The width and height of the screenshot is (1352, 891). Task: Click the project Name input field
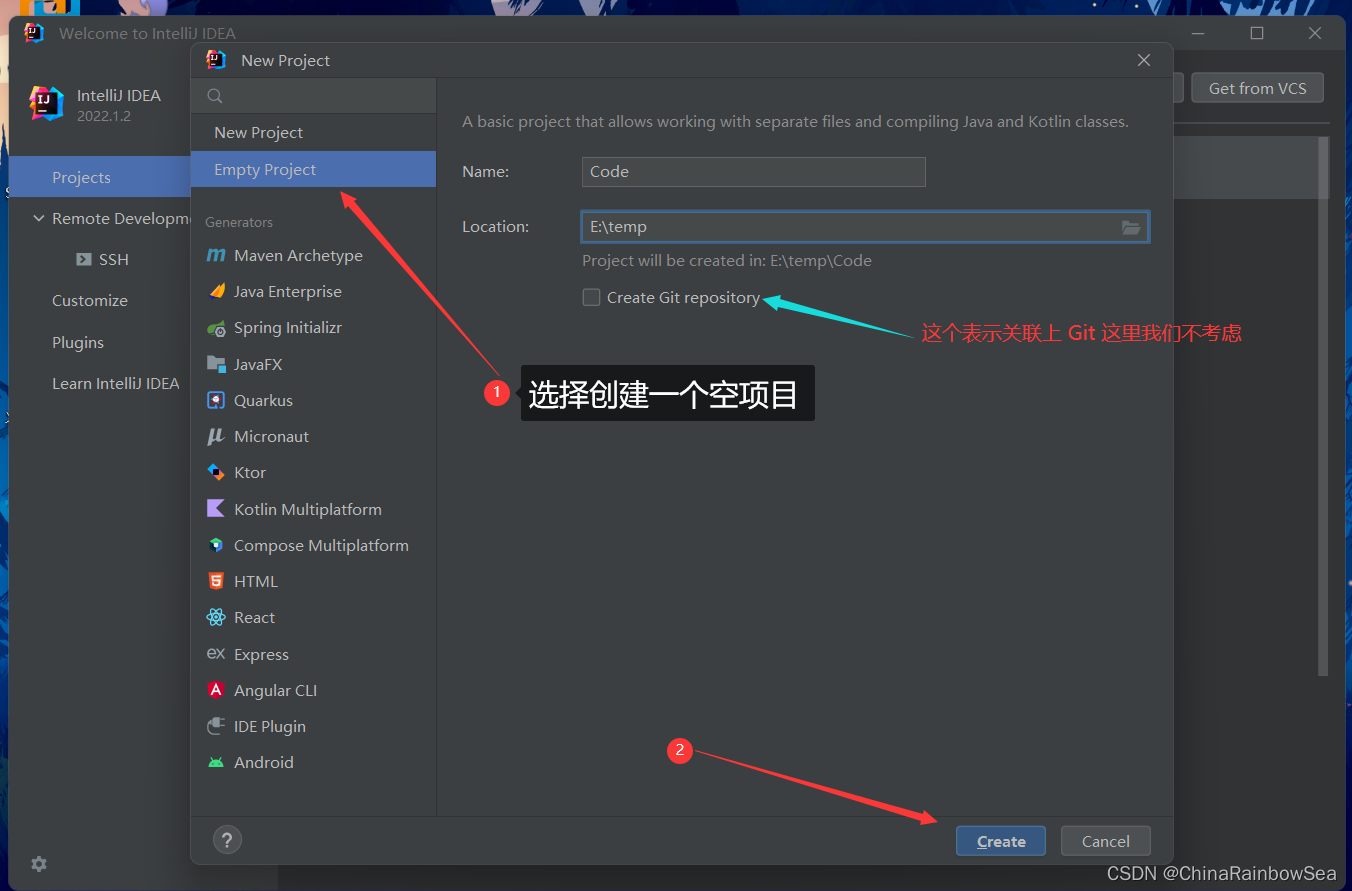click(754, 172)
